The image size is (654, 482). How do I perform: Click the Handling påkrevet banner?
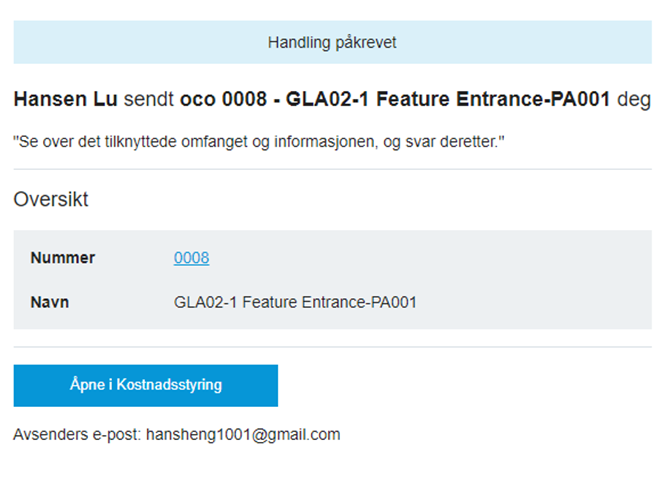point(332,43)
